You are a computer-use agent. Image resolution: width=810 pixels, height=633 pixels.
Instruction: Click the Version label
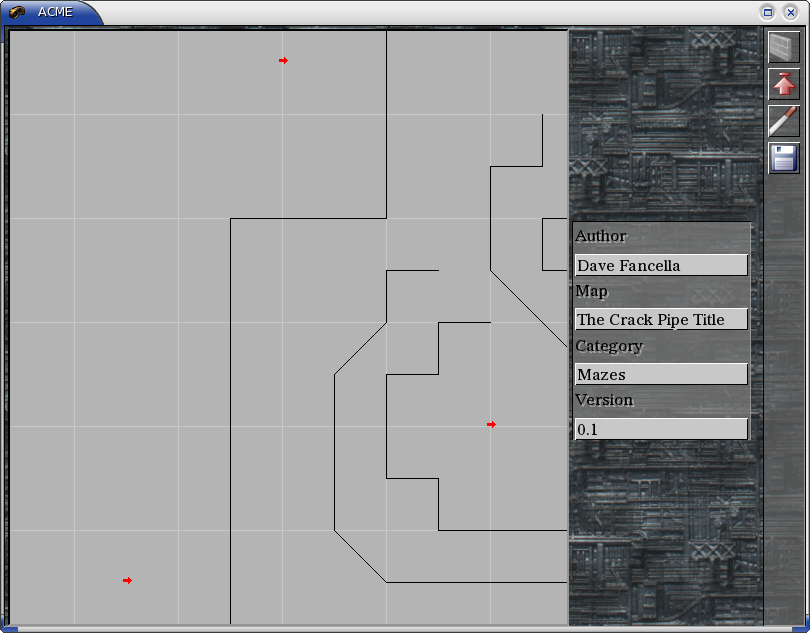click(x=604, y=400)
